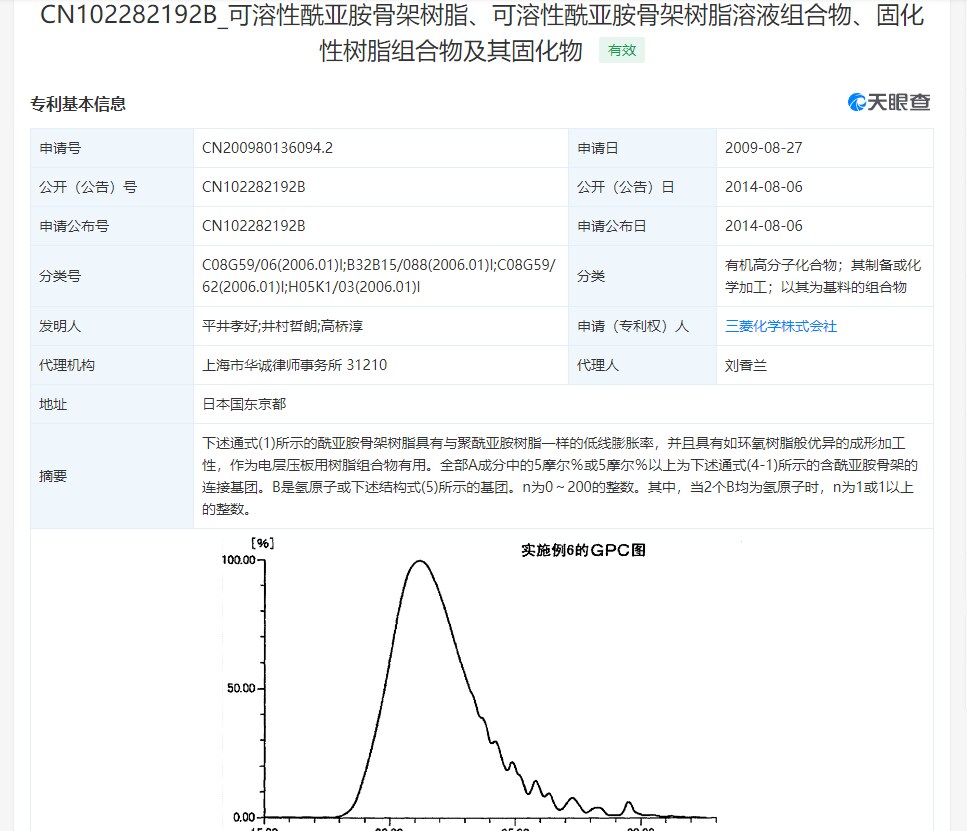
Task: Click the address 日本国东京都
Action: (x=244, y=404)
